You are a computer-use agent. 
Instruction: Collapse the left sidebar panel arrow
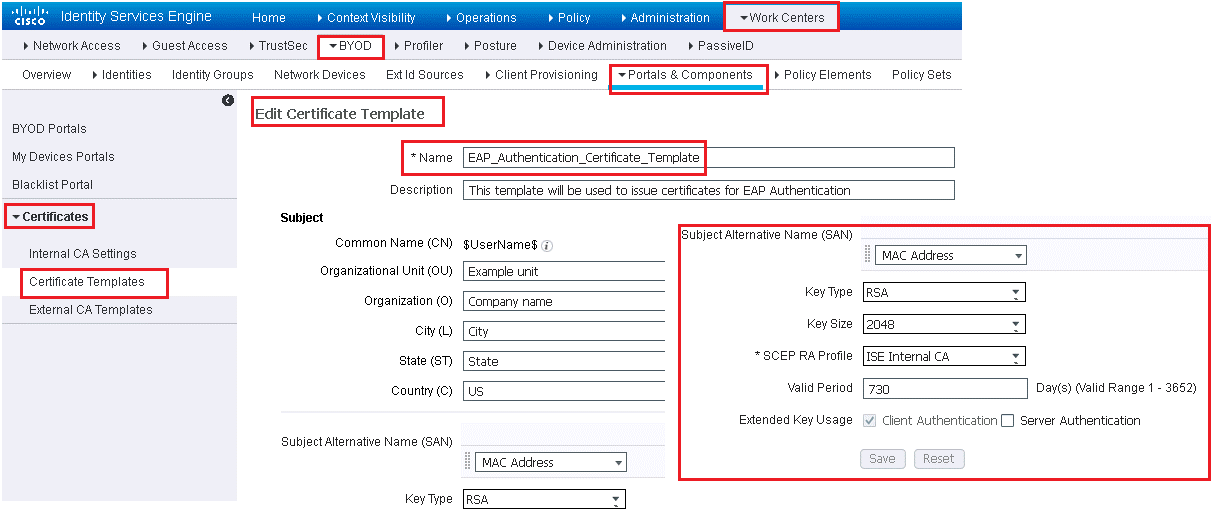(x=228, y=100)
